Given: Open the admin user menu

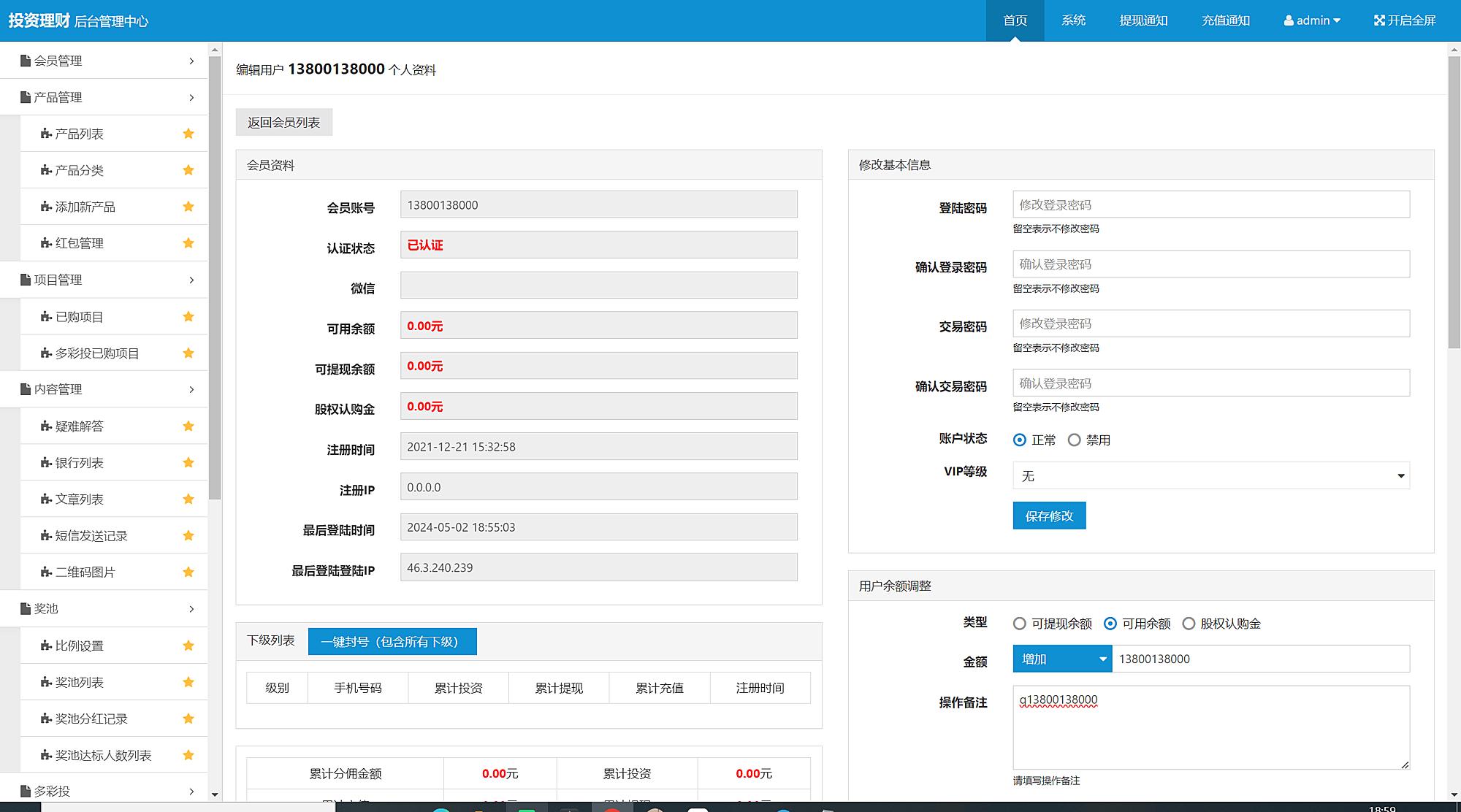Looking at the screenshot, I should (1312, 20).
